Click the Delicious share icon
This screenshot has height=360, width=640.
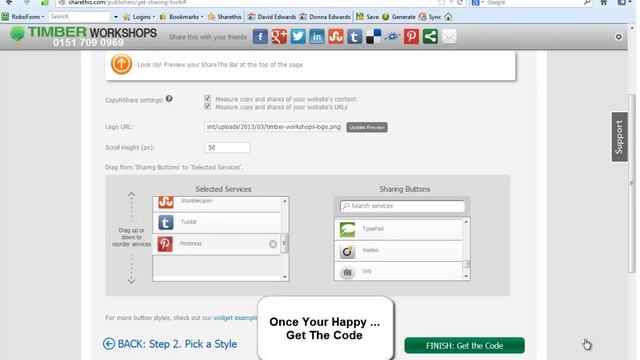[373, 37]
